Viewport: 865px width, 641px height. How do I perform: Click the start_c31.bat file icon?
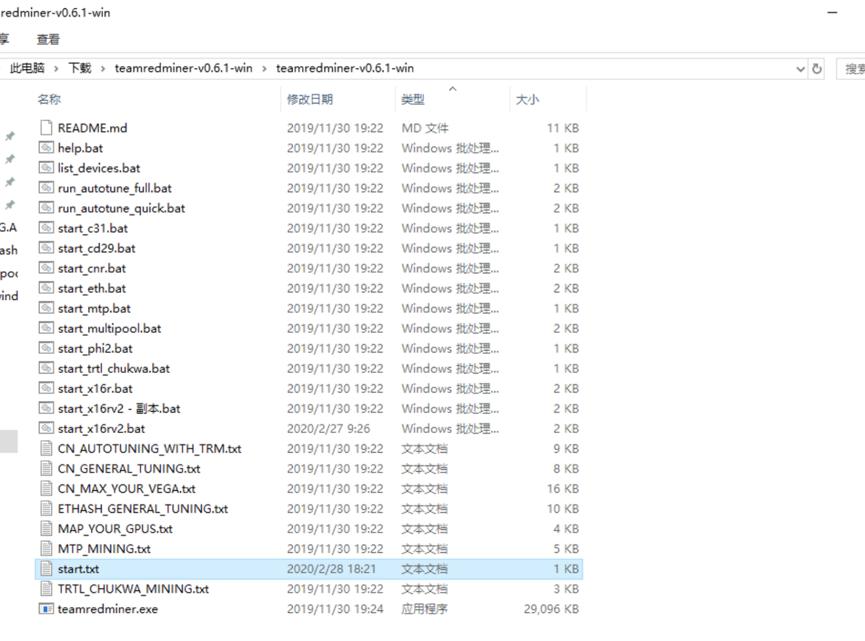46,228
